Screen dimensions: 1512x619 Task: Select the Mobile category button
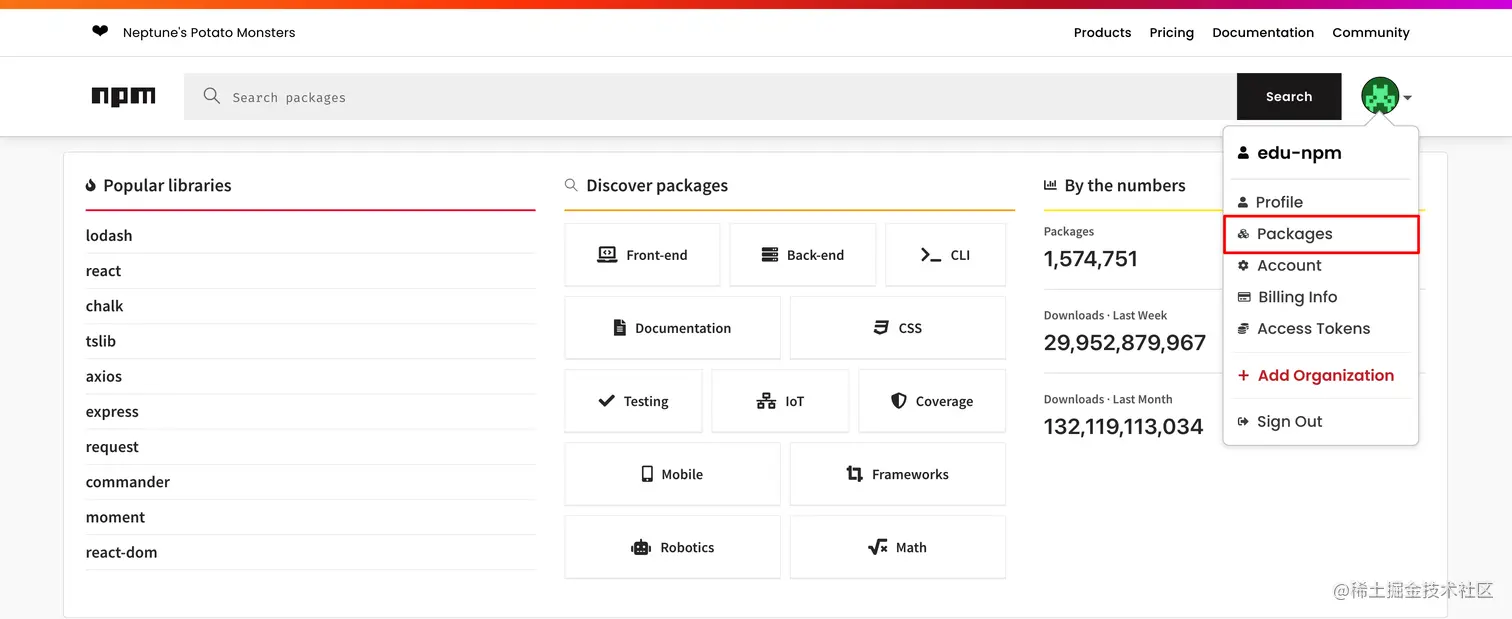pyautogui.click(x=672, y=474)
